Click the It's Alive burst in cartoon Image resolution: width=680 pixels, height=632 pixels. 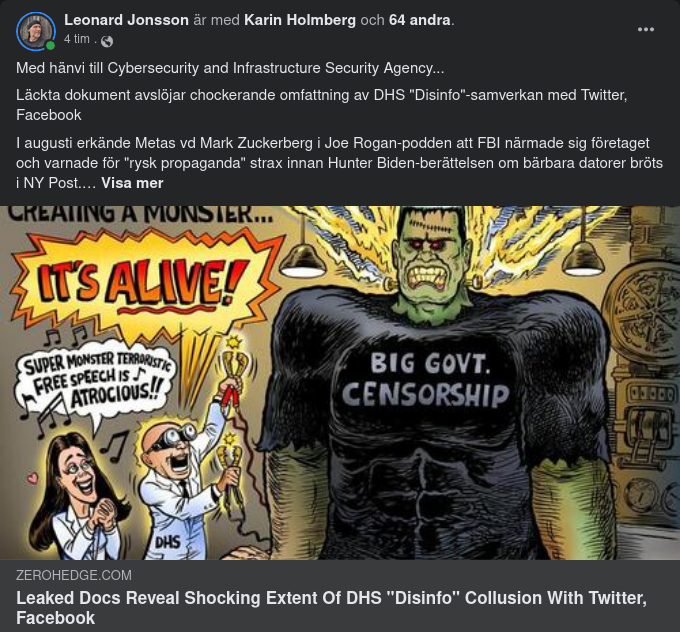[x=143, y=282]
